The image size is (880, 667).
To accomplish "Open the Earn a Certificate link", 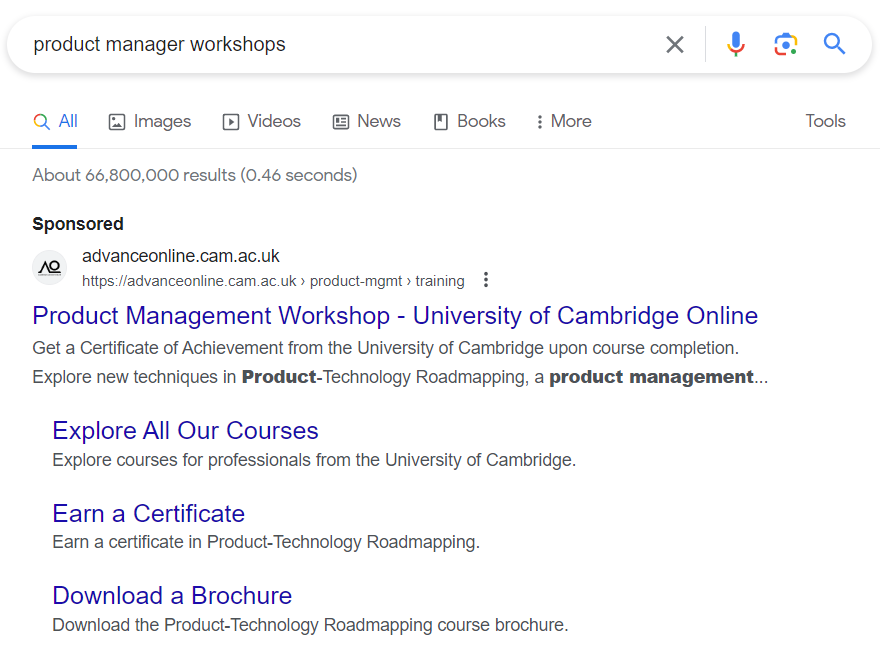I will coord(149,513).
